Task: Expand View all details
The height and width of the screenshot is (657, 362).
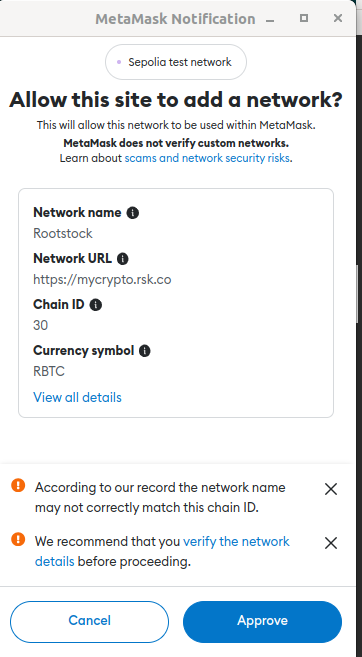Action: 77,397
